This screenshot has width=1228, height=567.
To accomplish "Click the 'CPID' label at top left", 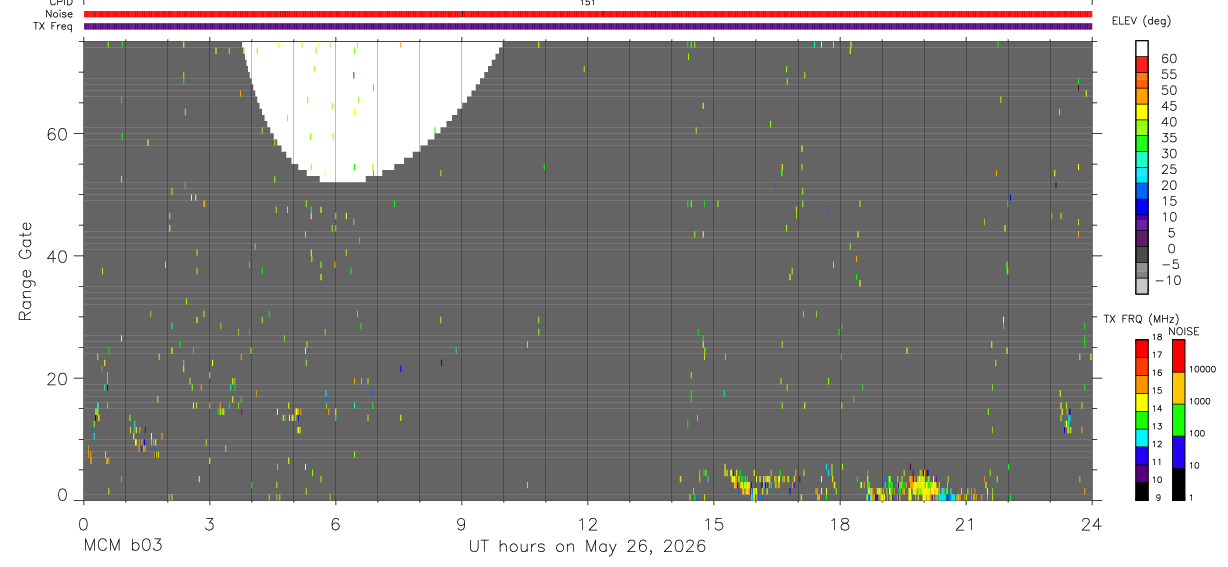I will pyautogui.click(x=61, y=3).
